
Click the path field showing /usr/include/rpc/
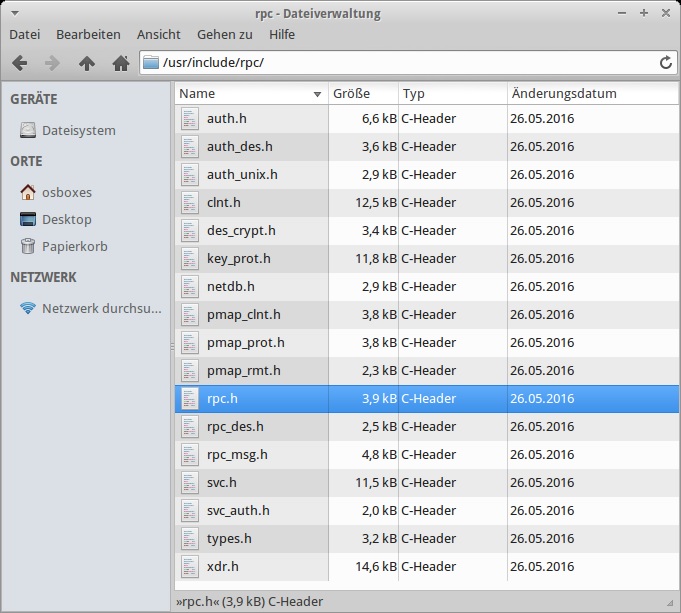pos(400,63)
